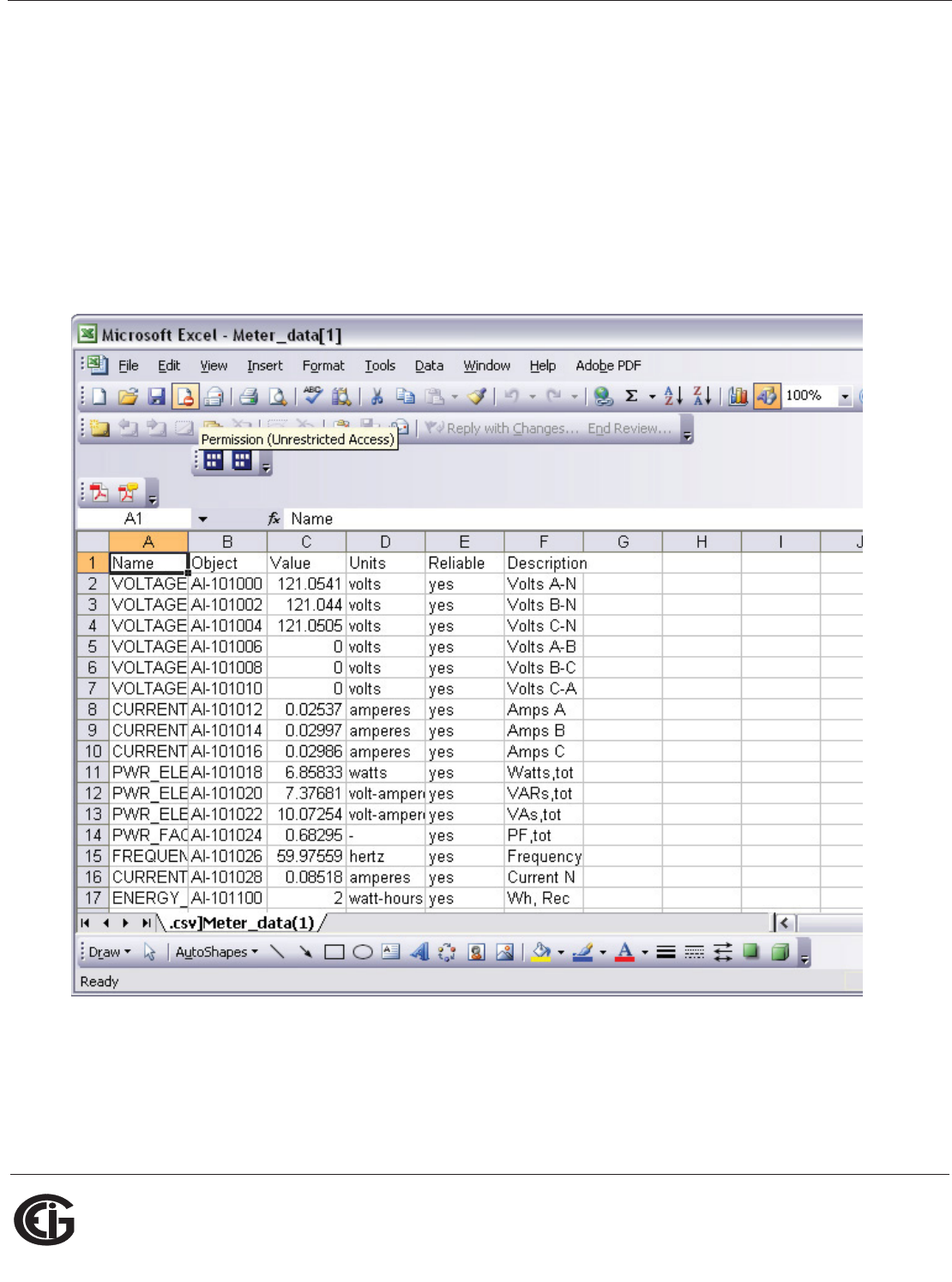
Task: Open the Data menu
Action: coord(429,365)
